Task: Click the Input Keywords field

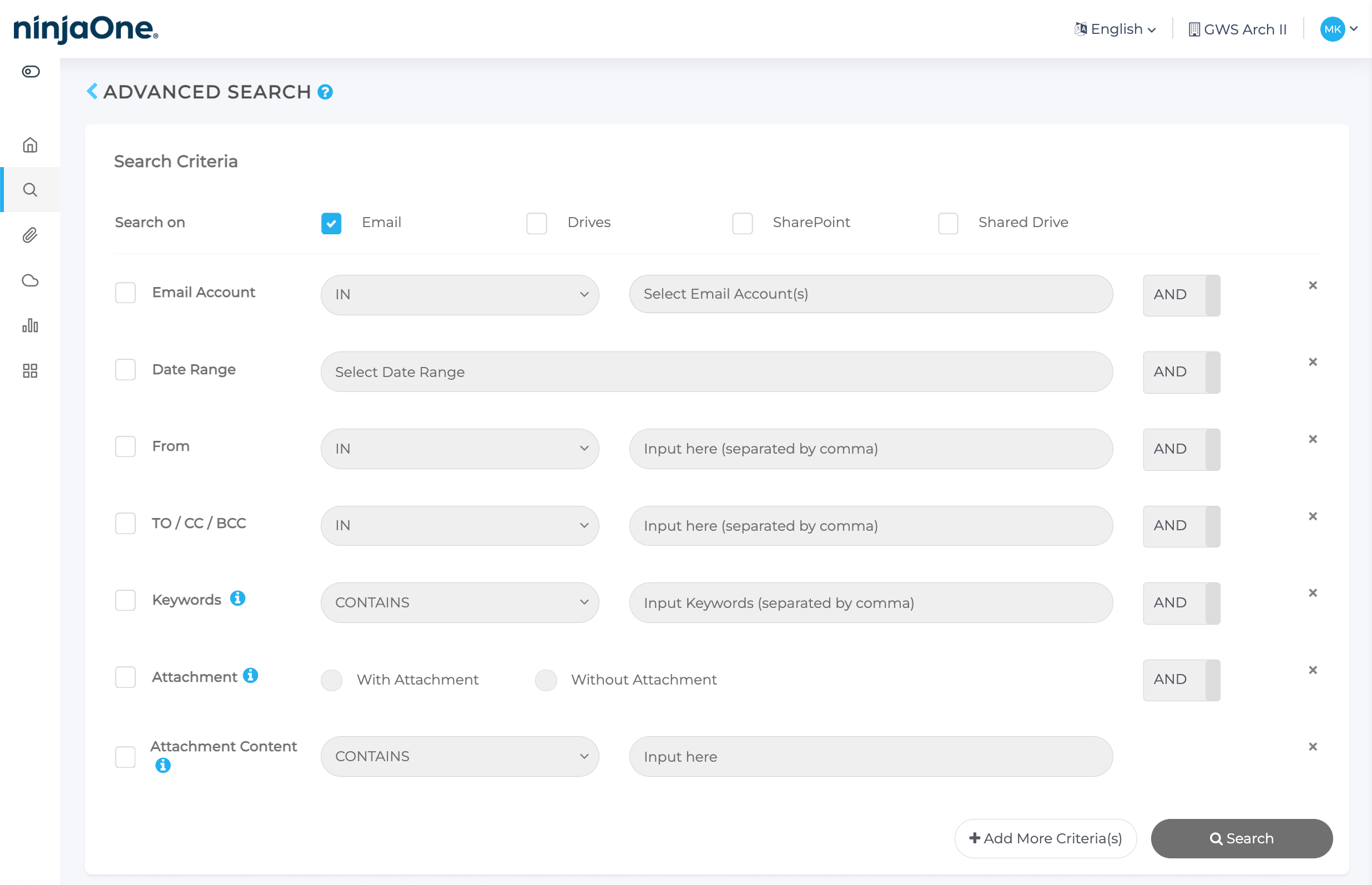Action: tap(871, 603)
